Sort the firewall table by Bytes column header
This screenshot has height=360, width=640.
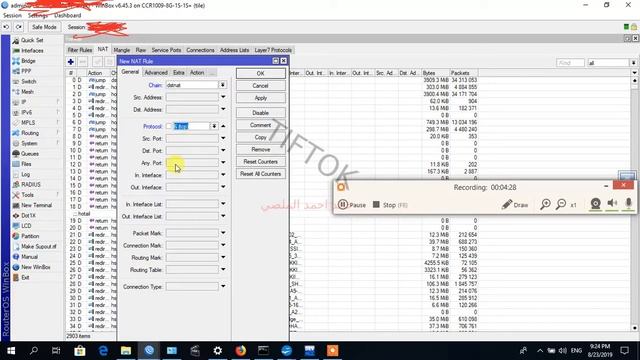435,73
